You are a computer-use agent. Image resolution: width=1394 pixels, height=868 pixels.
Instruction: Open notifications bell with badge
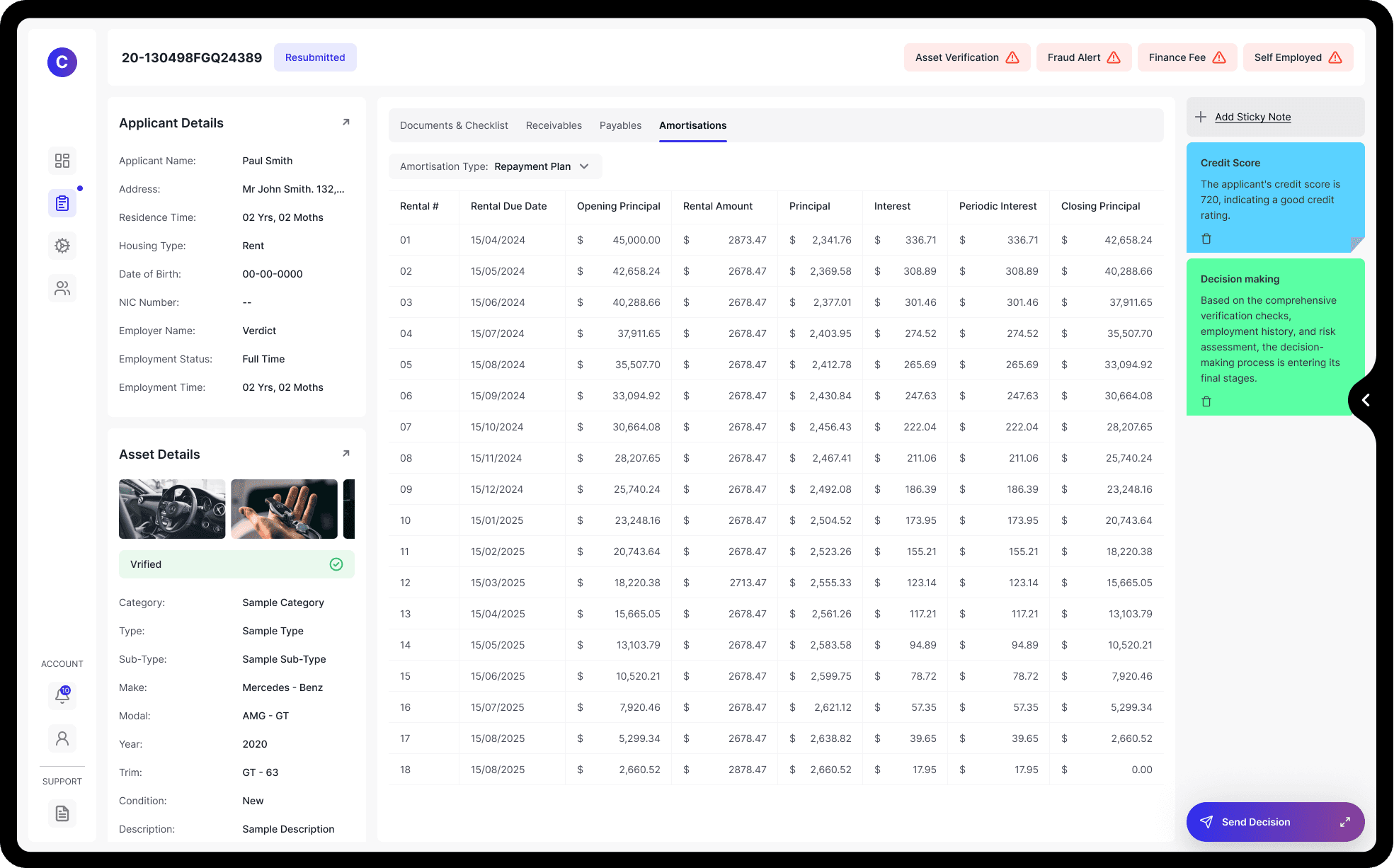pyautogui.click(x=62, y=696)
